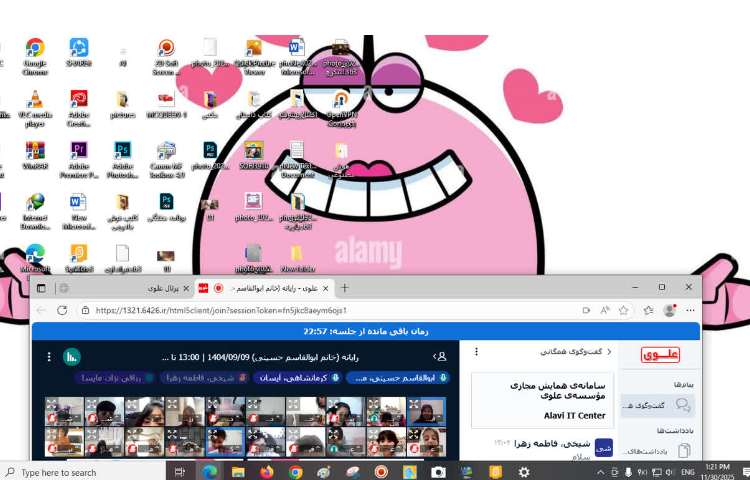Open a new browser tab

click(x=345, y=288)
